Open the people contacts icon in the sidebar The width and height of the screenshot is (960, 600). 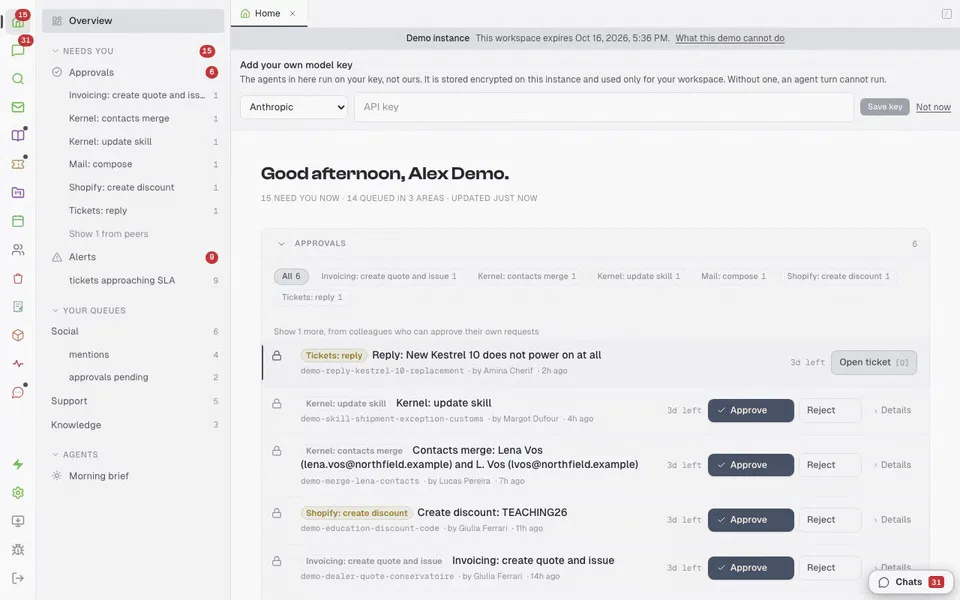pyautogui.click(x=18, y=250)
